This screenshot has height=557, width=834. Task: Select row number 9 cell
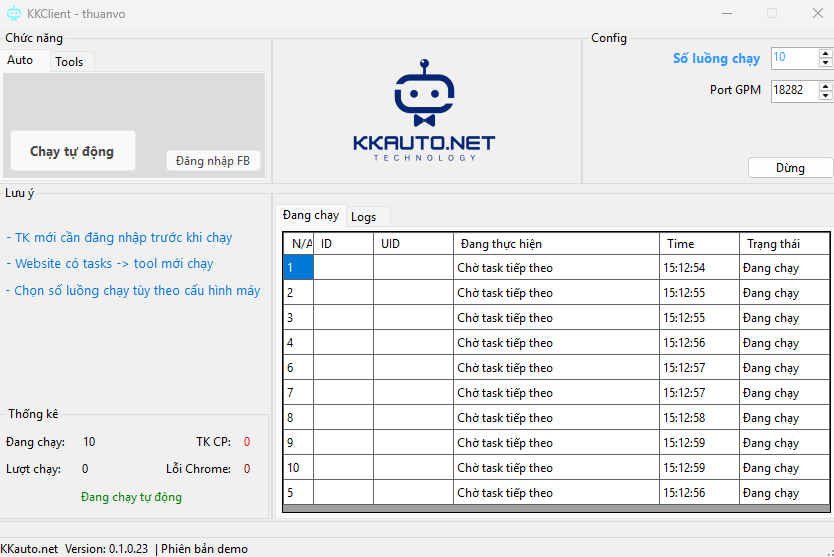pyautogui.click(x=298, y=443)
